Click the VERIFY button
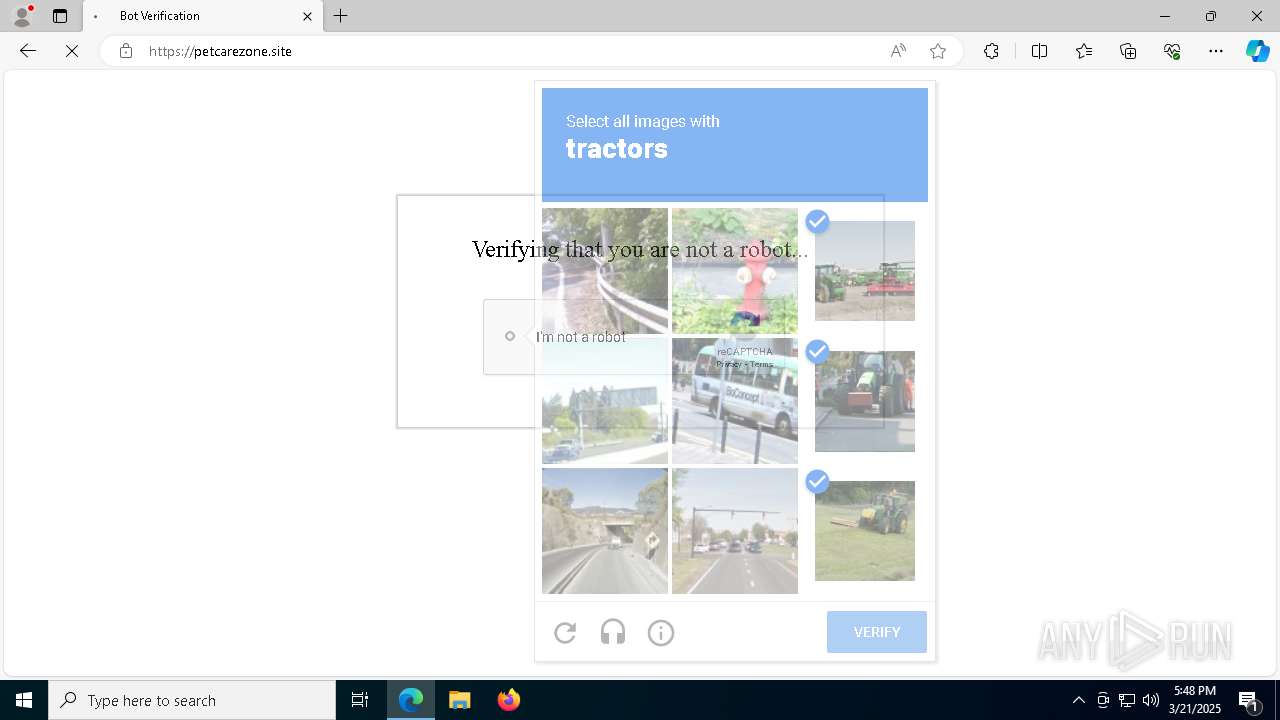Image resolution: width=1280 pixels, height=720 pixels. point(877,632)
